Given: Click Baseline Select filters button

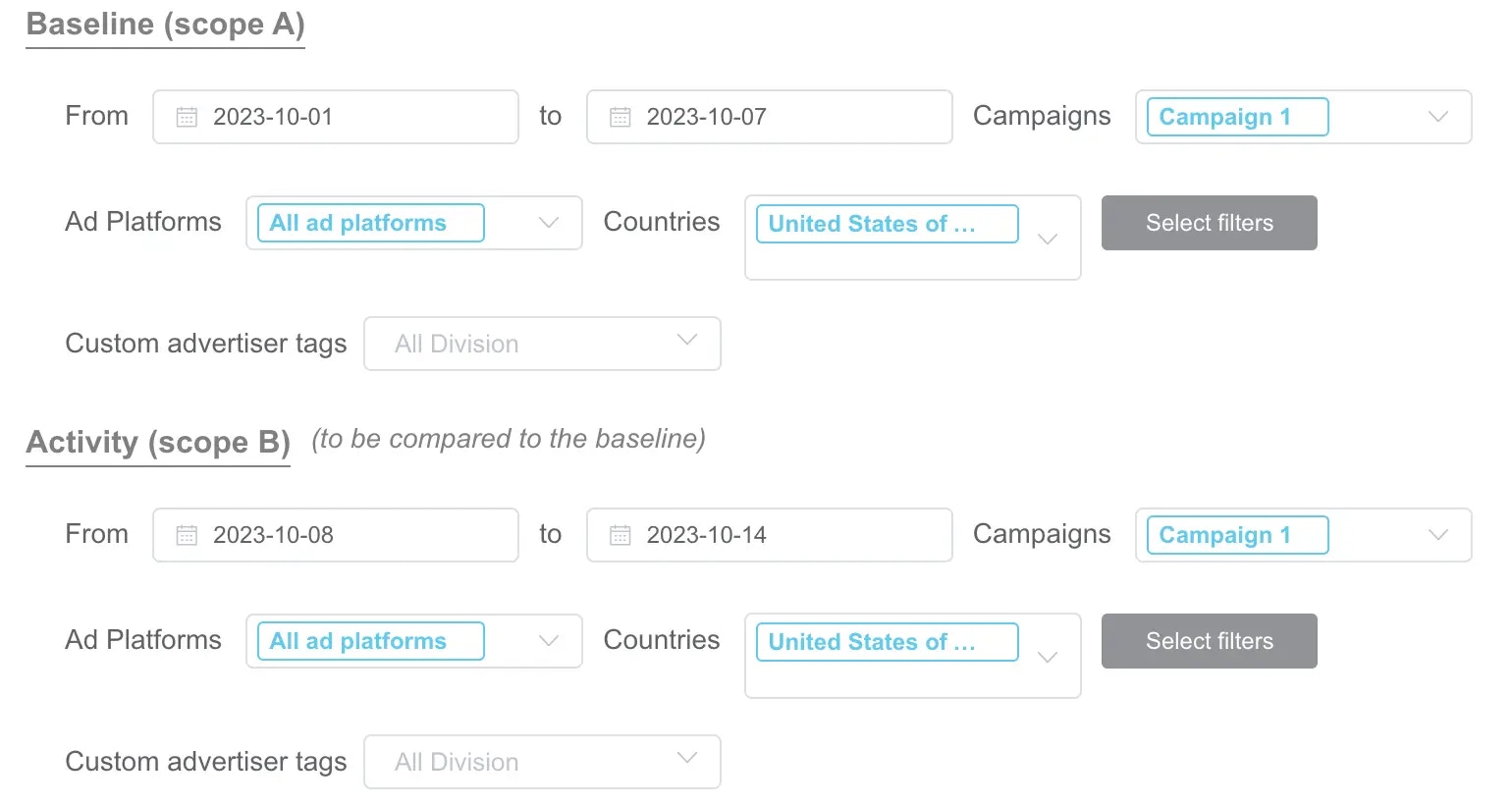Looking at the screenshot, I should click(1209, 223).
